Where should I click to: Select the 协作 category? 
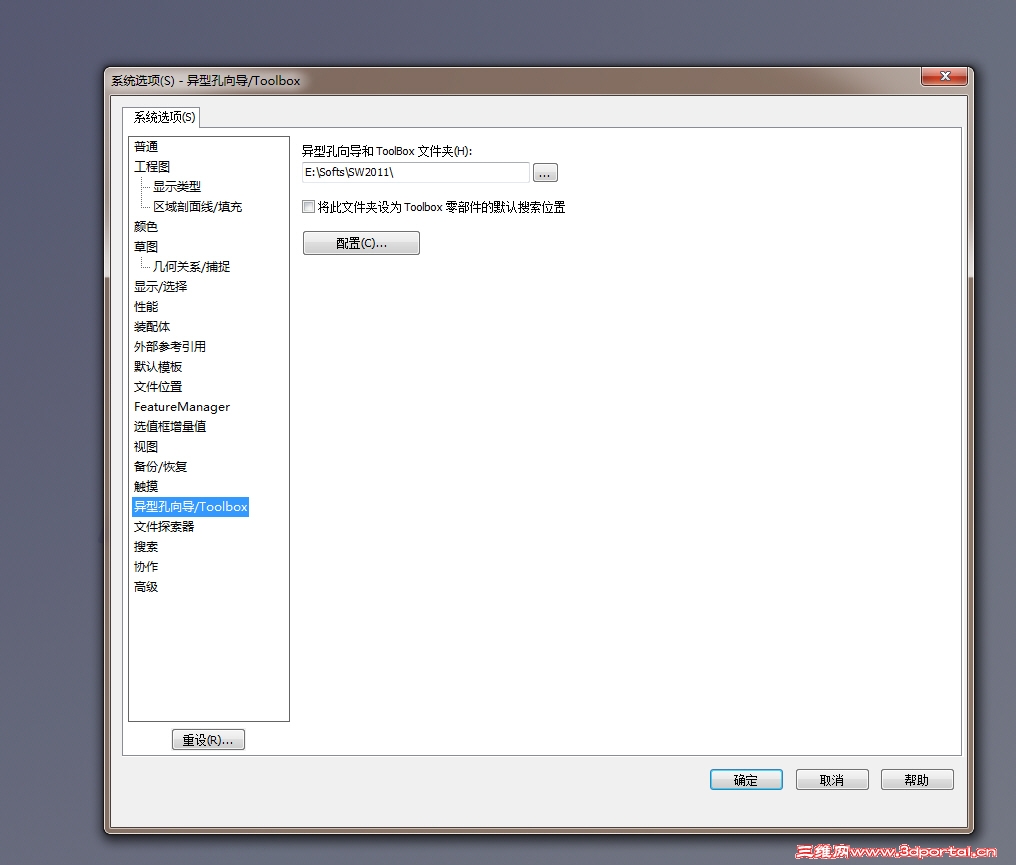pyautogui.click(x=146, y=566)
